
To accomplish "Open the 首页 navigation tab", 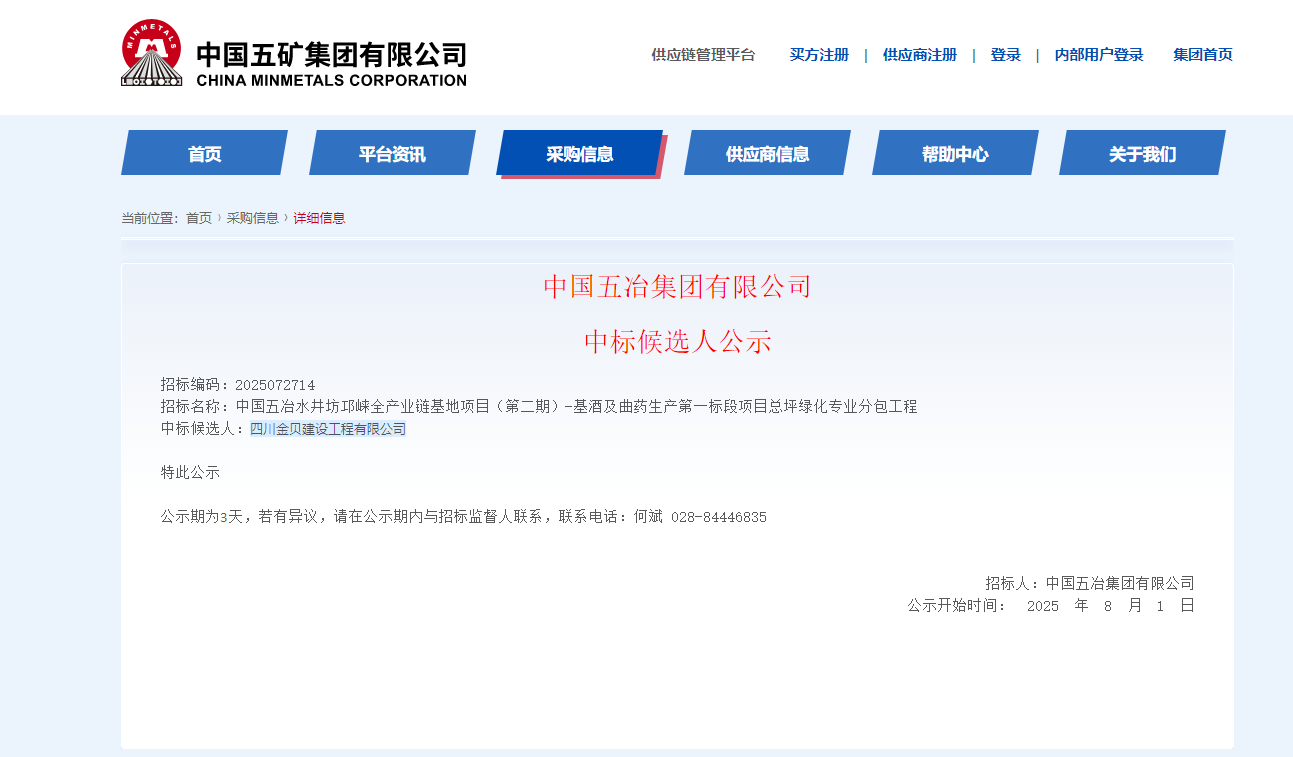I will pos(204,153).
